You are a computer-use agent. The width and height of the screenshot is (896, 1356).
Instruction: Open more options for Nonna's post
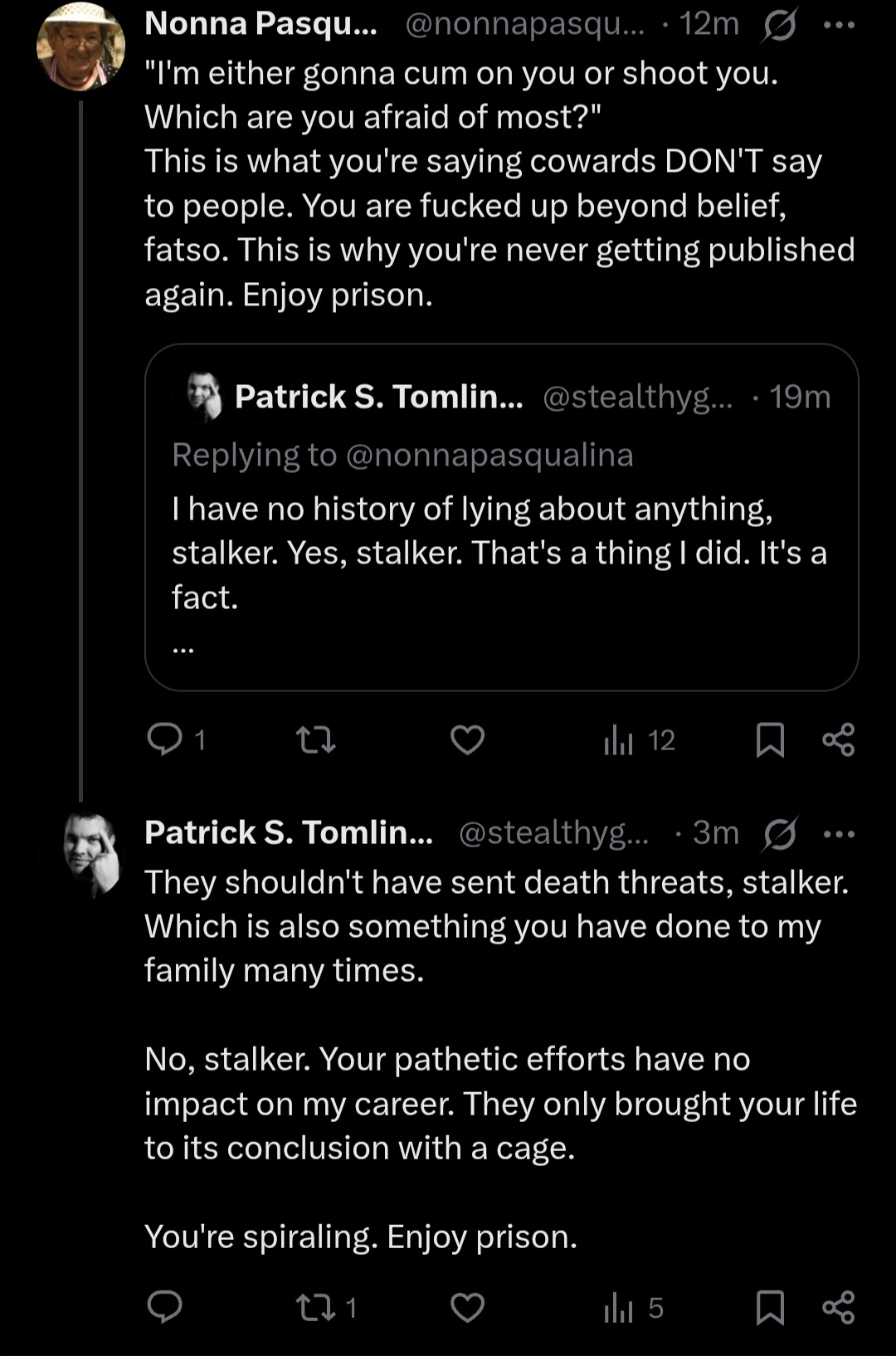[839, 26]
